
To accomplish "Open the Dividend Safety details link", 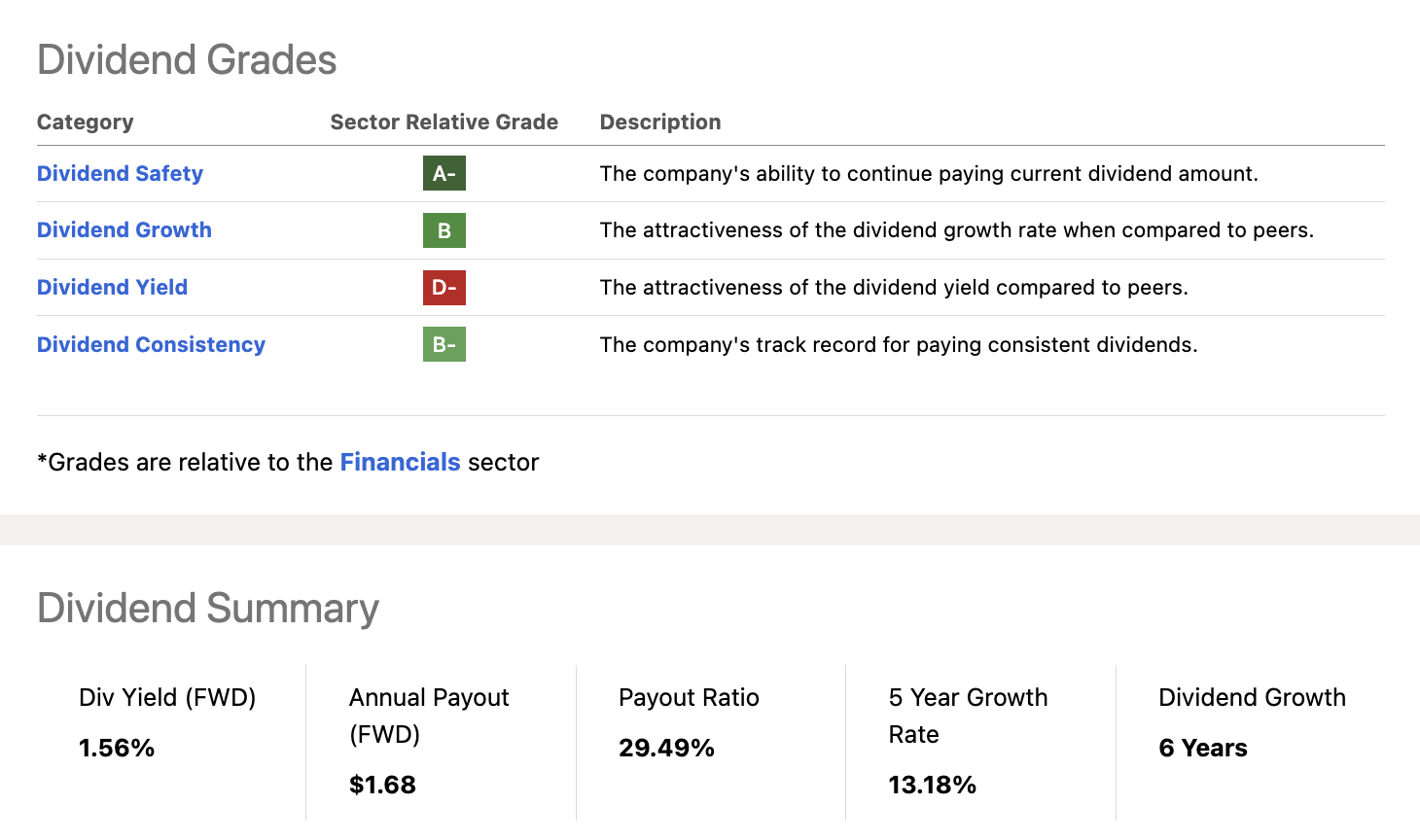I will [x=120, y=173].
